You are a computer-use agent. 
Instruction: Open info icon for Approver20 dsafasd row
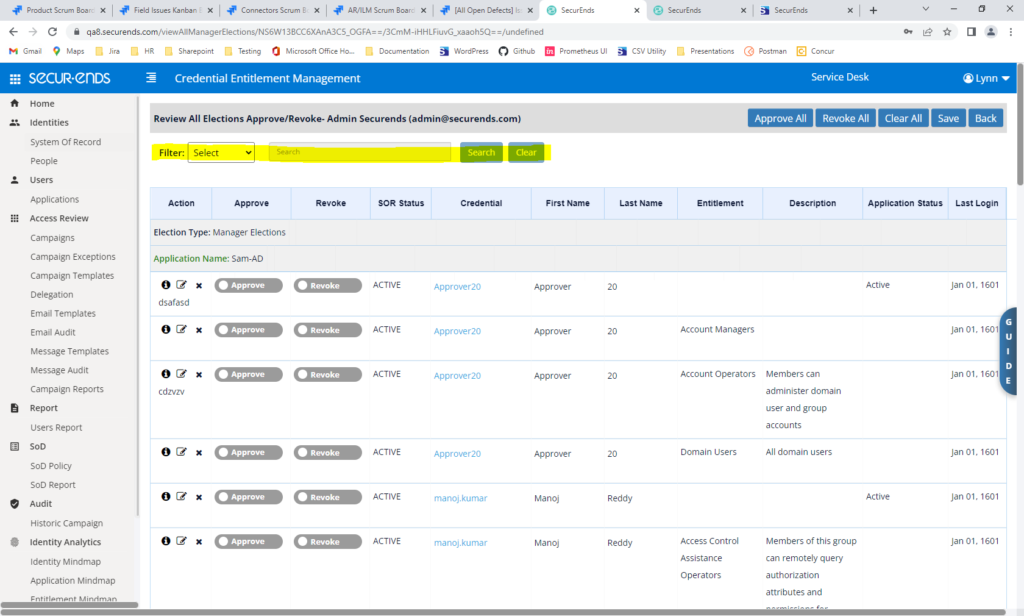tap(166, 285)
